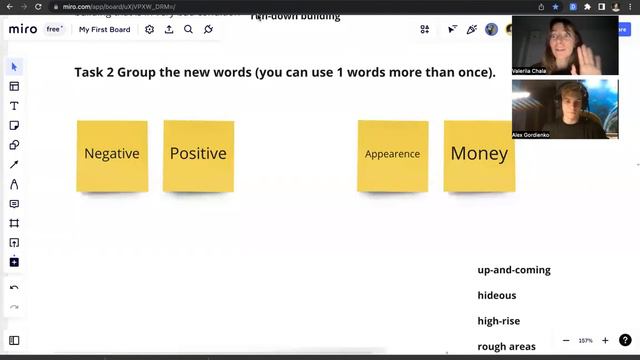Select the connection line tool
The width and height of the screenshot is (640, 360).
tap(14, 164)
